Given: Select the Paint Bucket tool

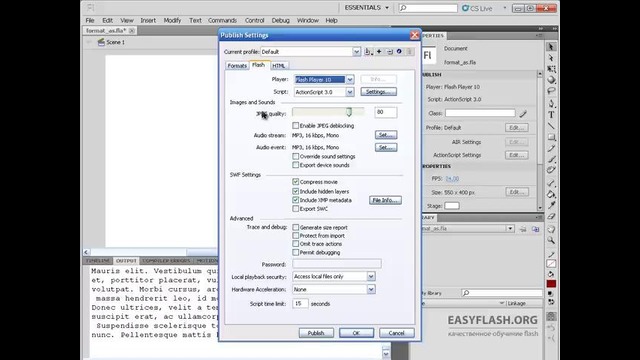Looking at the screenshot, I should (551, 194).
